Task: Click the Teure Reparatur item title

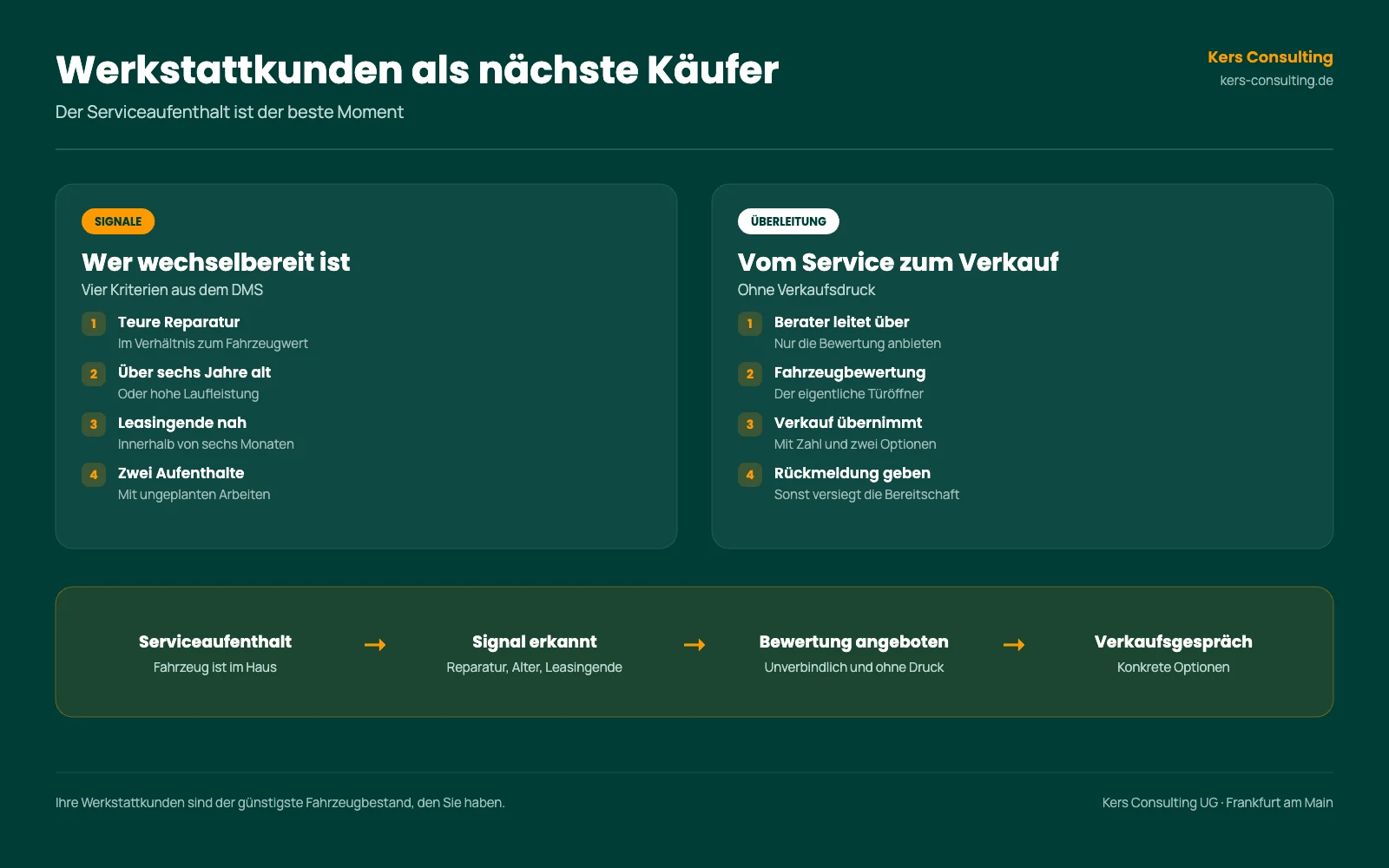Action: [179, 322]
